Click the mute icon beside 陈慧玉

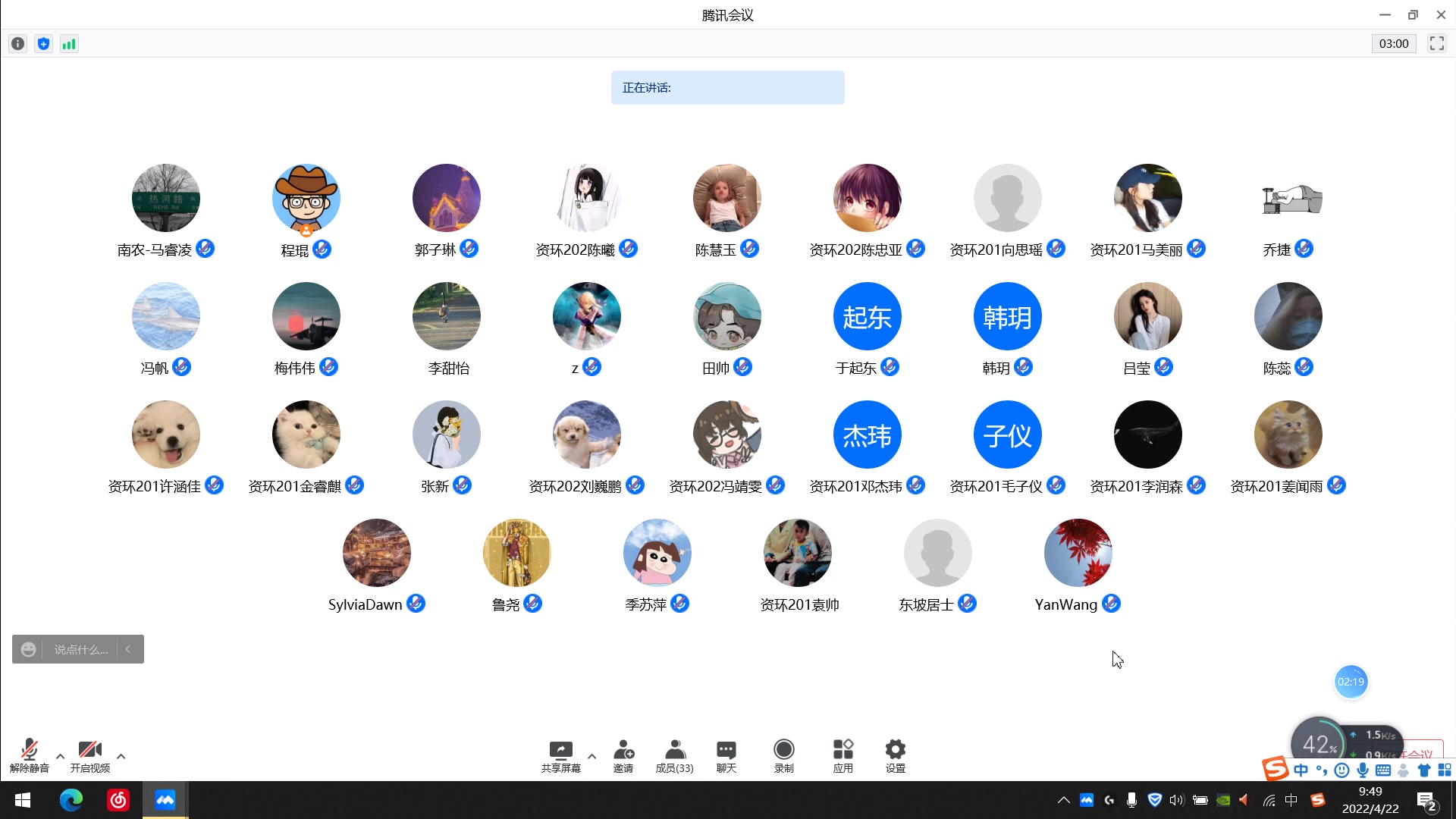[x=749, y=249]
